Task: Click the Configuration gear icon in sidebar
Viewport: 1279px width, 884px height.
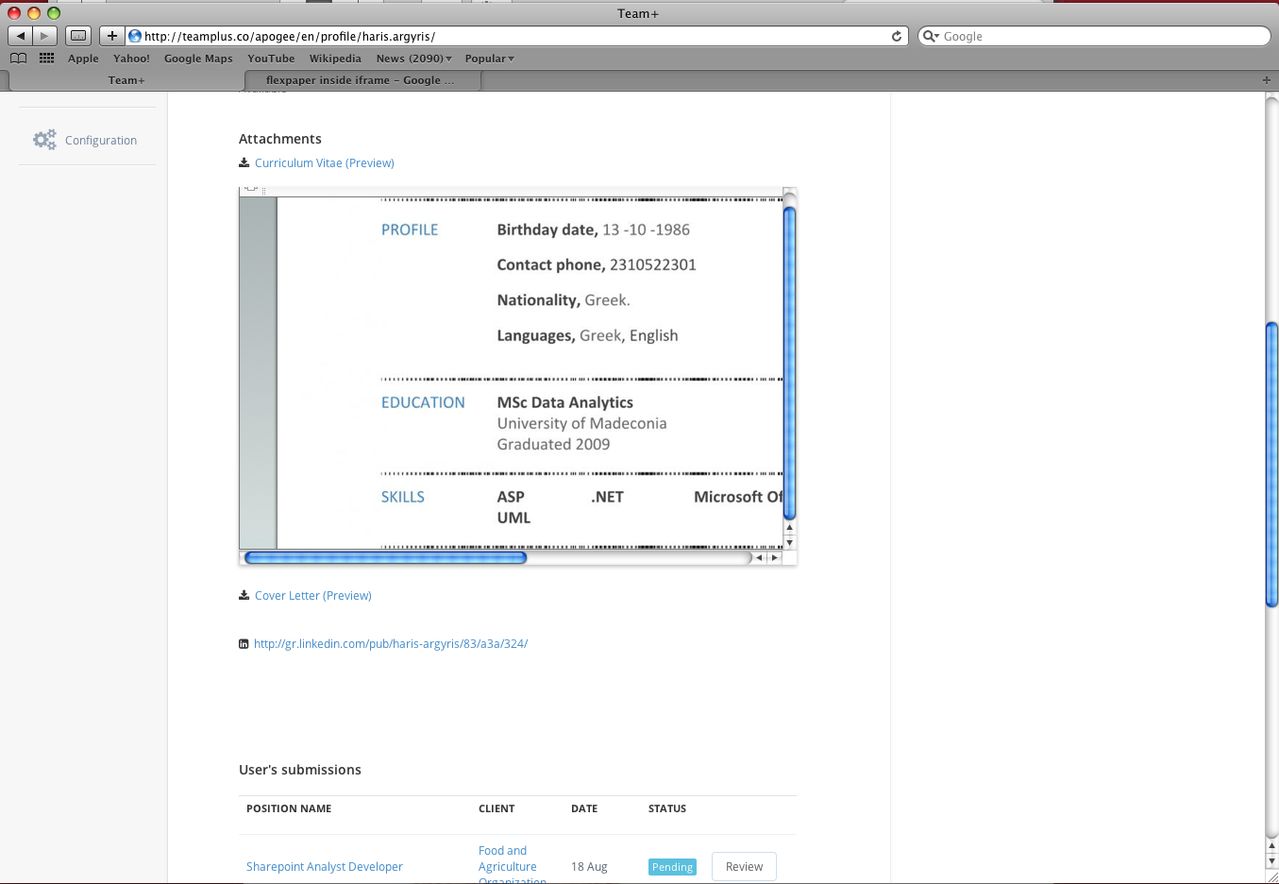Action: [x=45, y=140]
